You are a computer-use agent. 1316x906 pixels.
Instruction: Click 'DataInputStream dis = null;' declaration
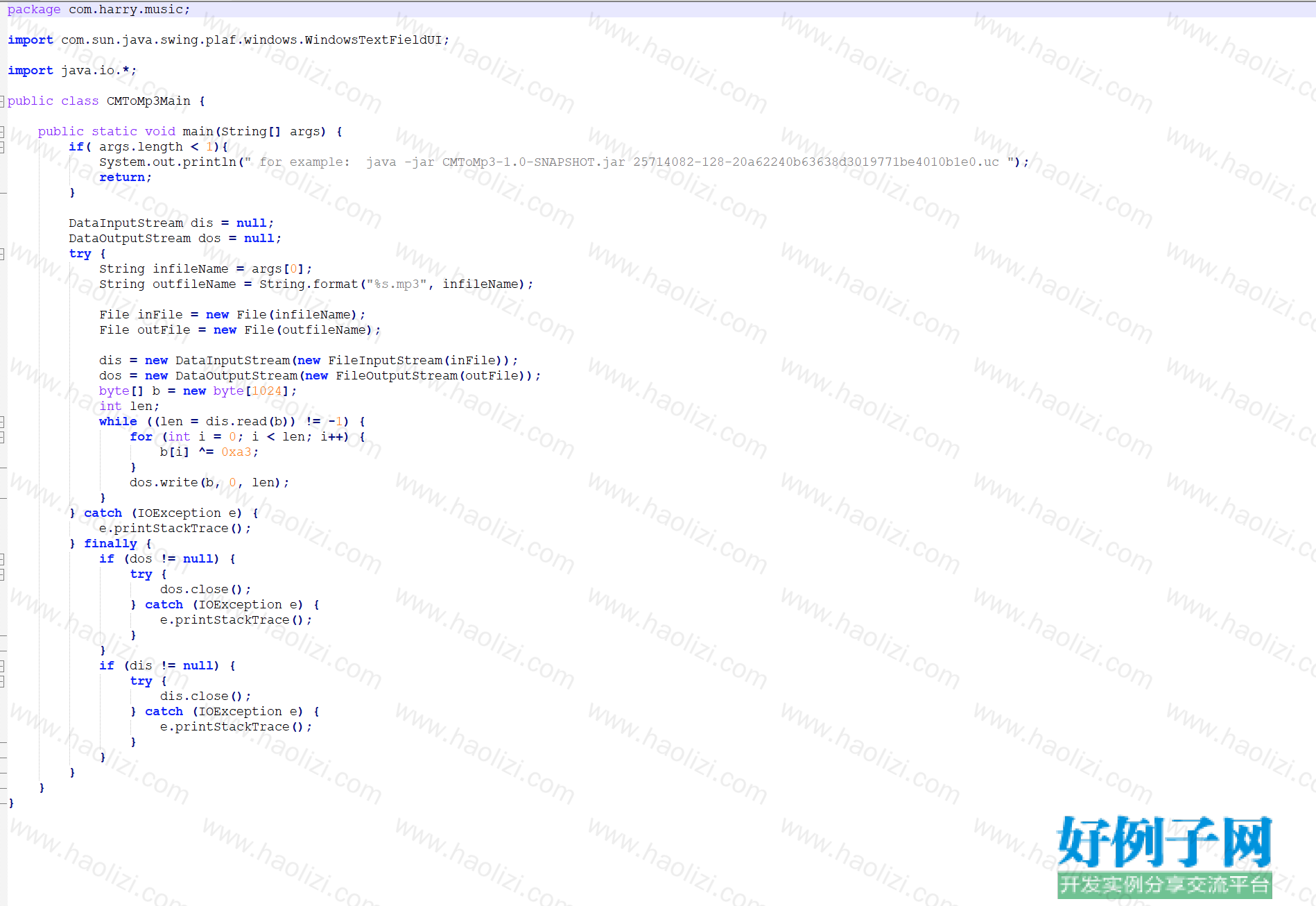click(x=171, y=223)
